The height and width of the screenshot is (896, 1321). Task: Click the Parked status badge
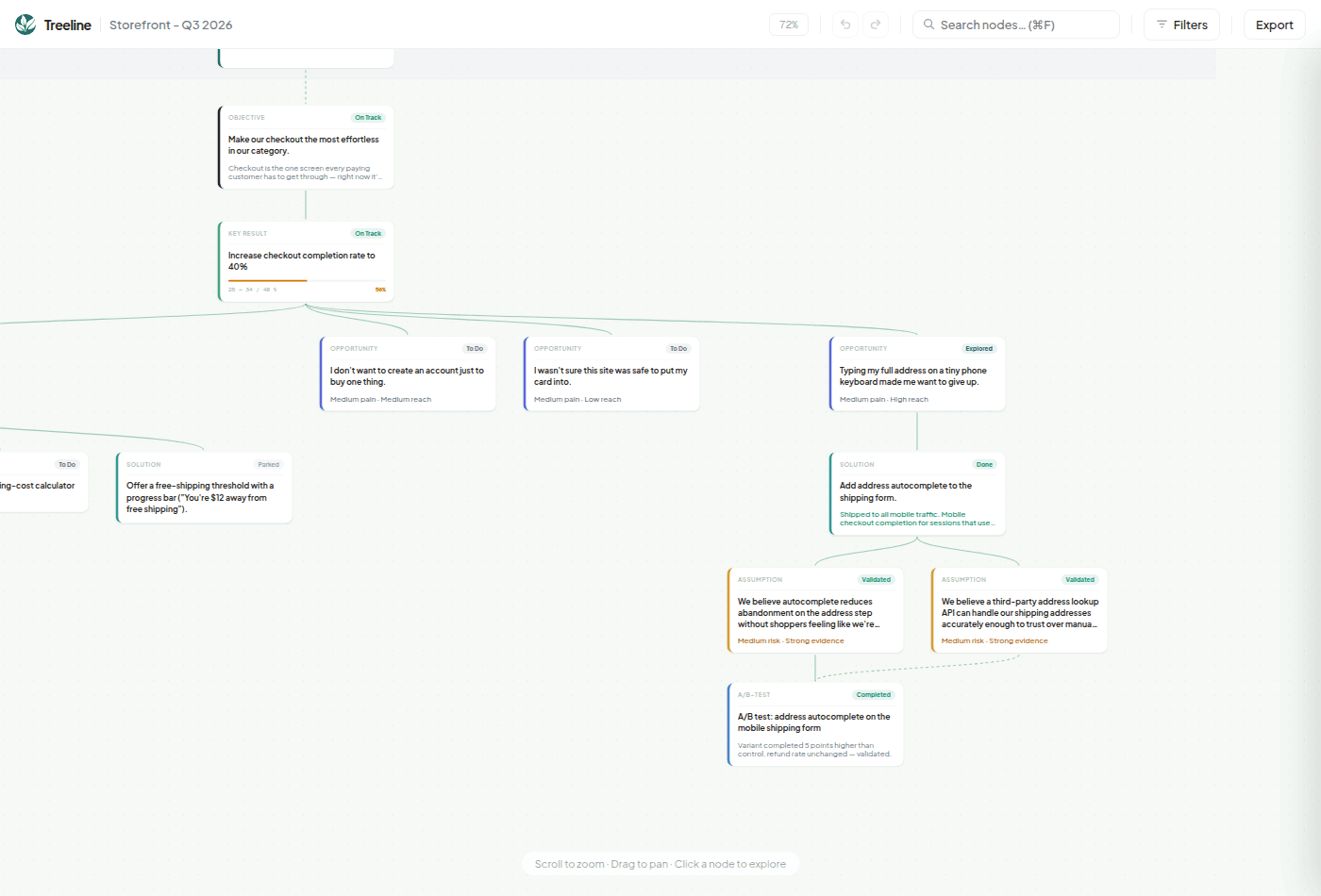tap(269, 465)
